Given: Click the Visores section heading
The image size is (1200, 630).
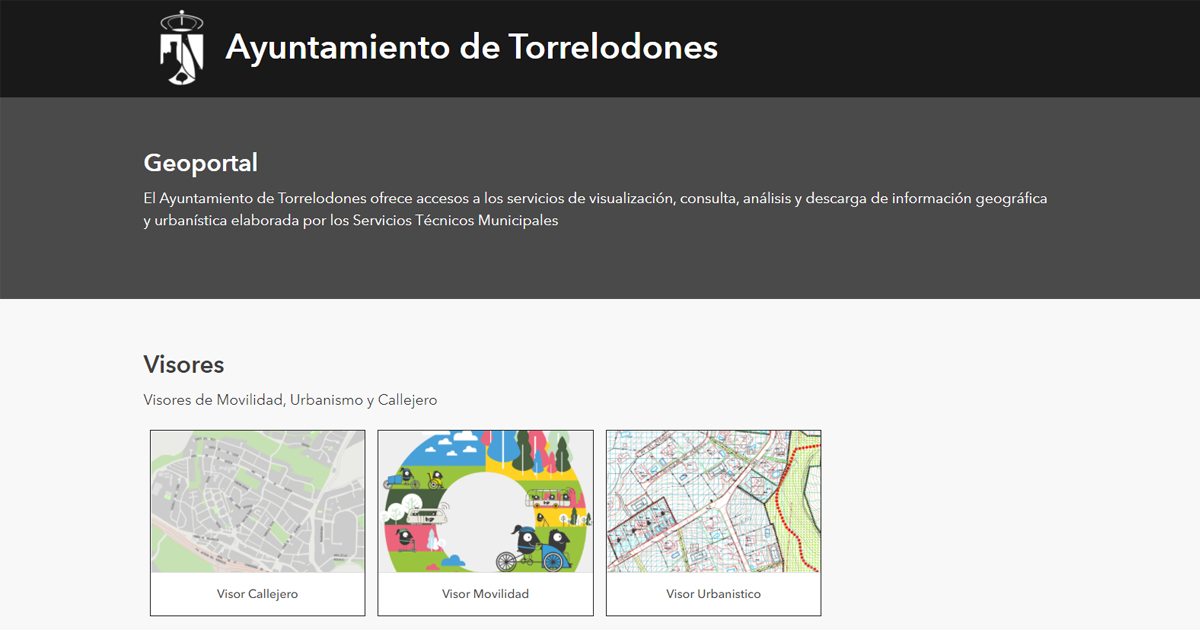Looking at the screenshot, I should click(184, 364).
